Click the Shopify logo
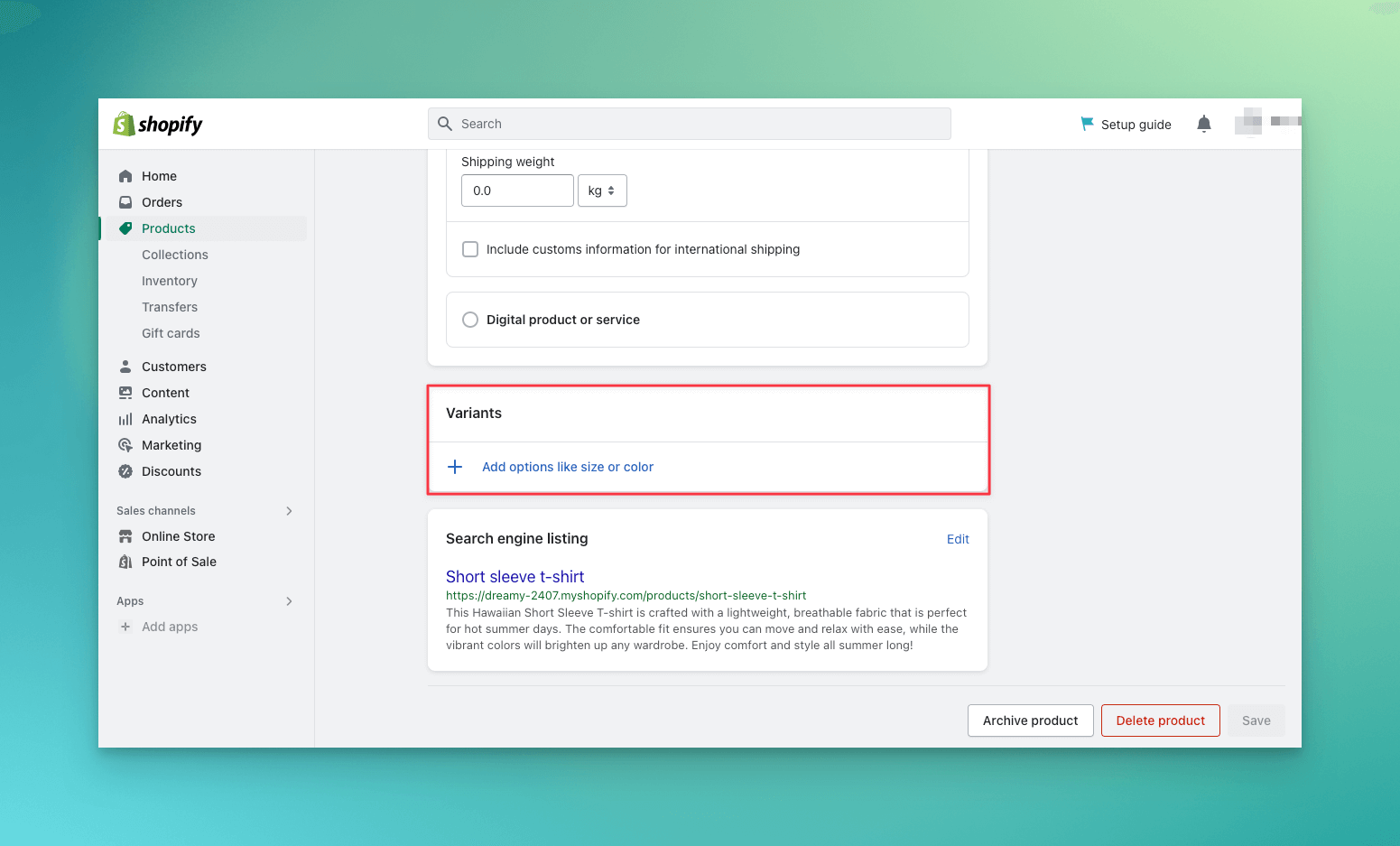Viewport: 1400px width, 846px height. (x=157, y=124)
